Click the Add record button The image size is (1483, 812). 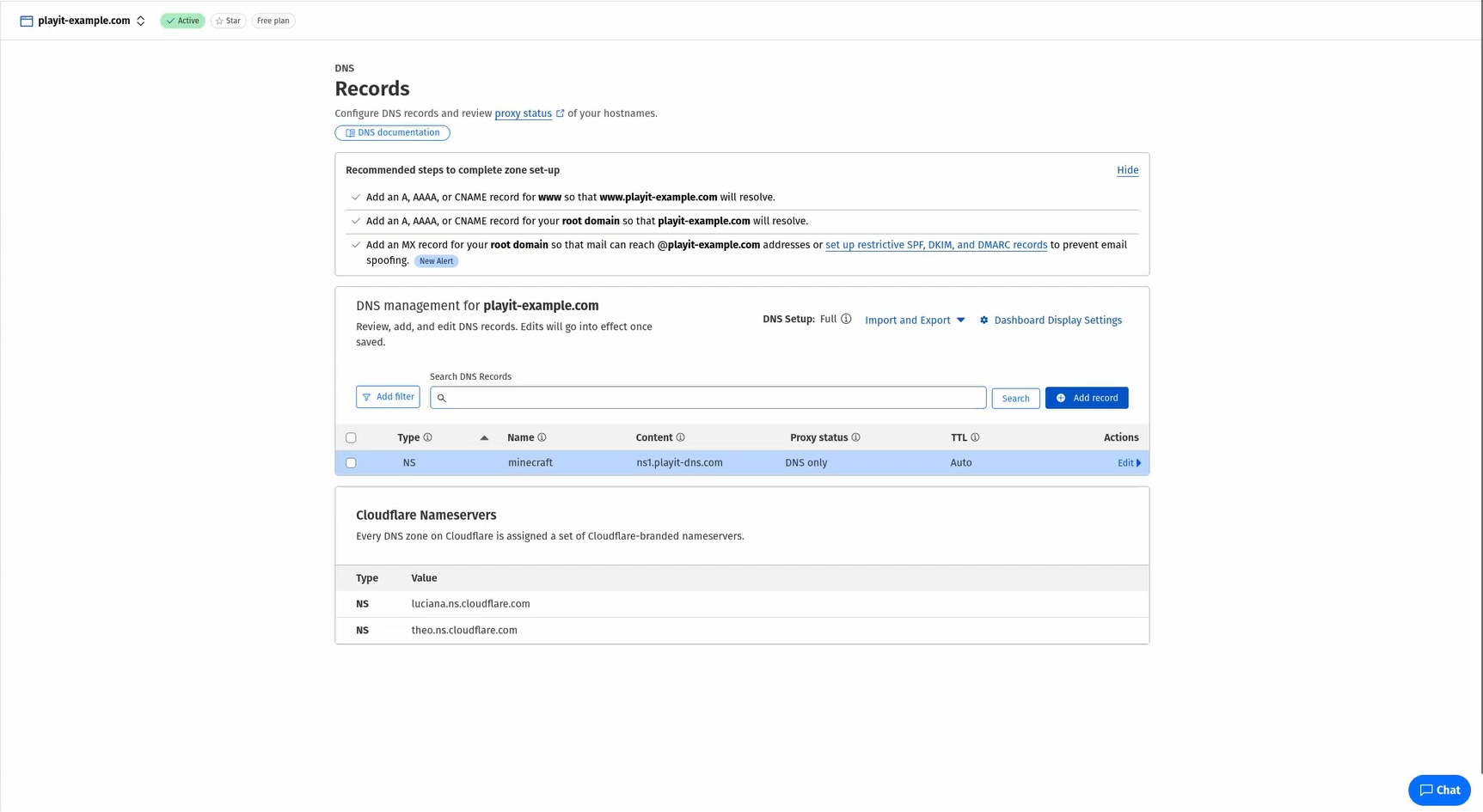tap(1086, 398)
